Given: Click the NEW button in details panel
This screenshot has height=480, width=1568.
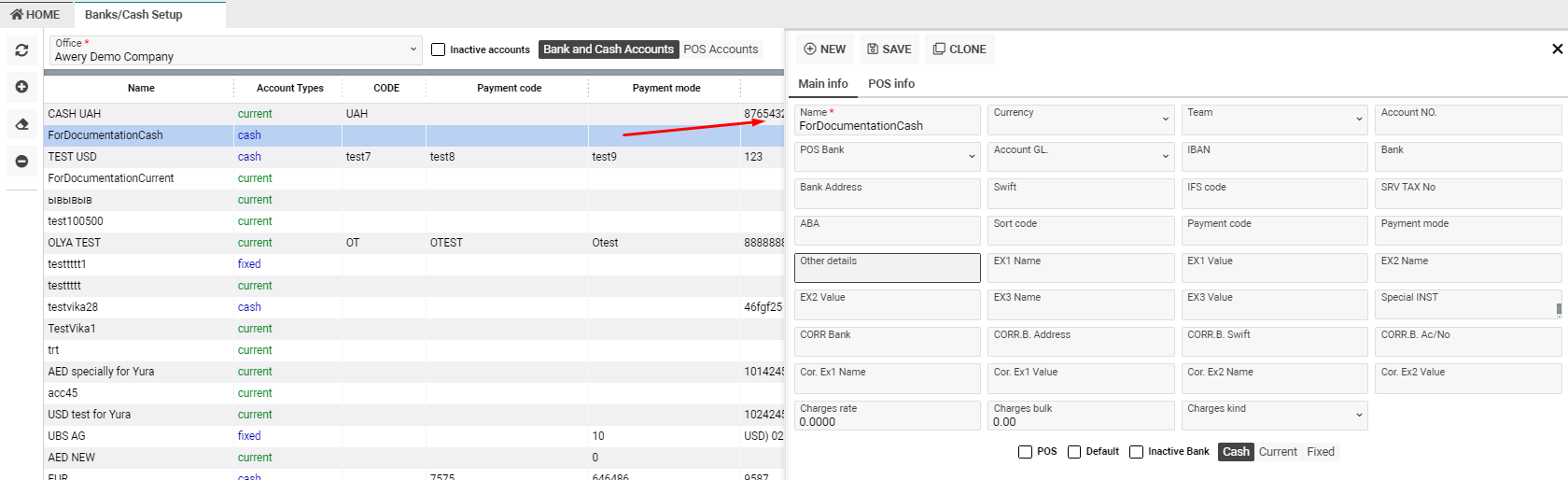Looking at the screenshot, I should tap(825, 49).
